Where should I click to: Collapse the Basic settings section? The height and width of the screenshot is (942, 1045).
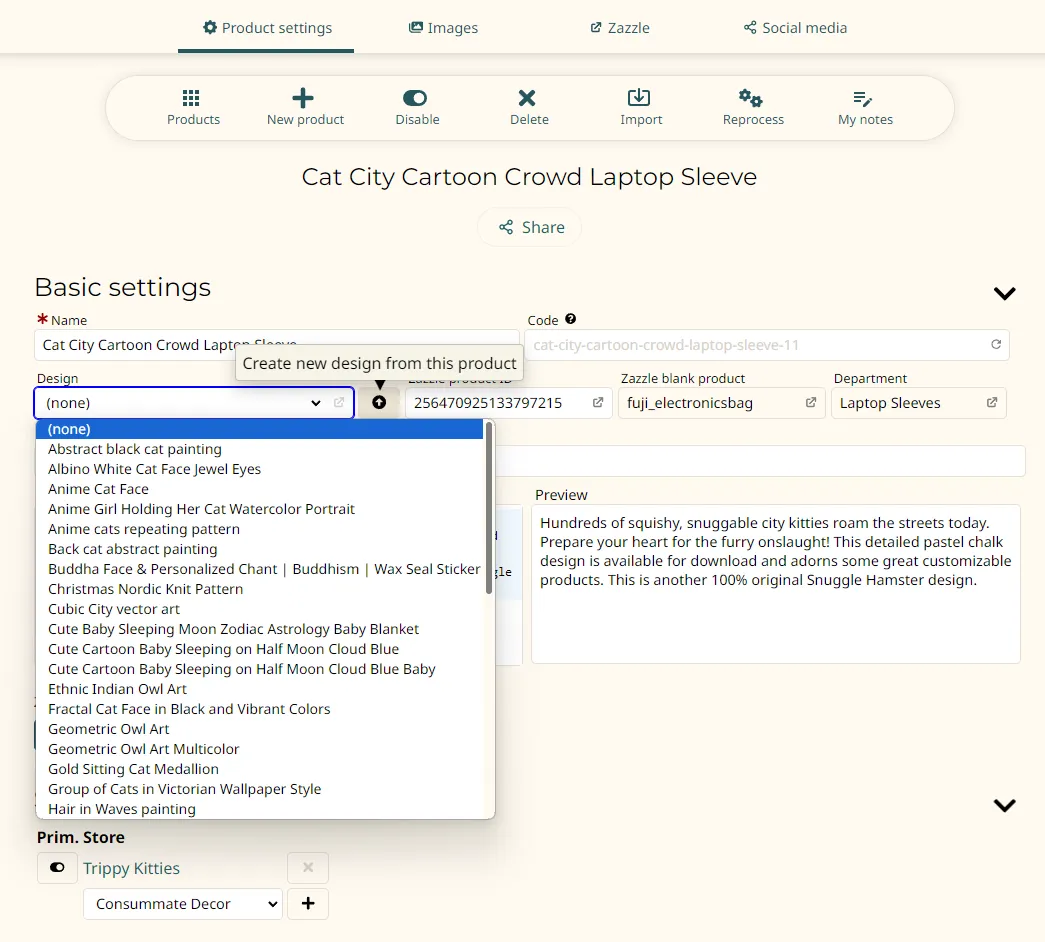tap(1004, 293)
